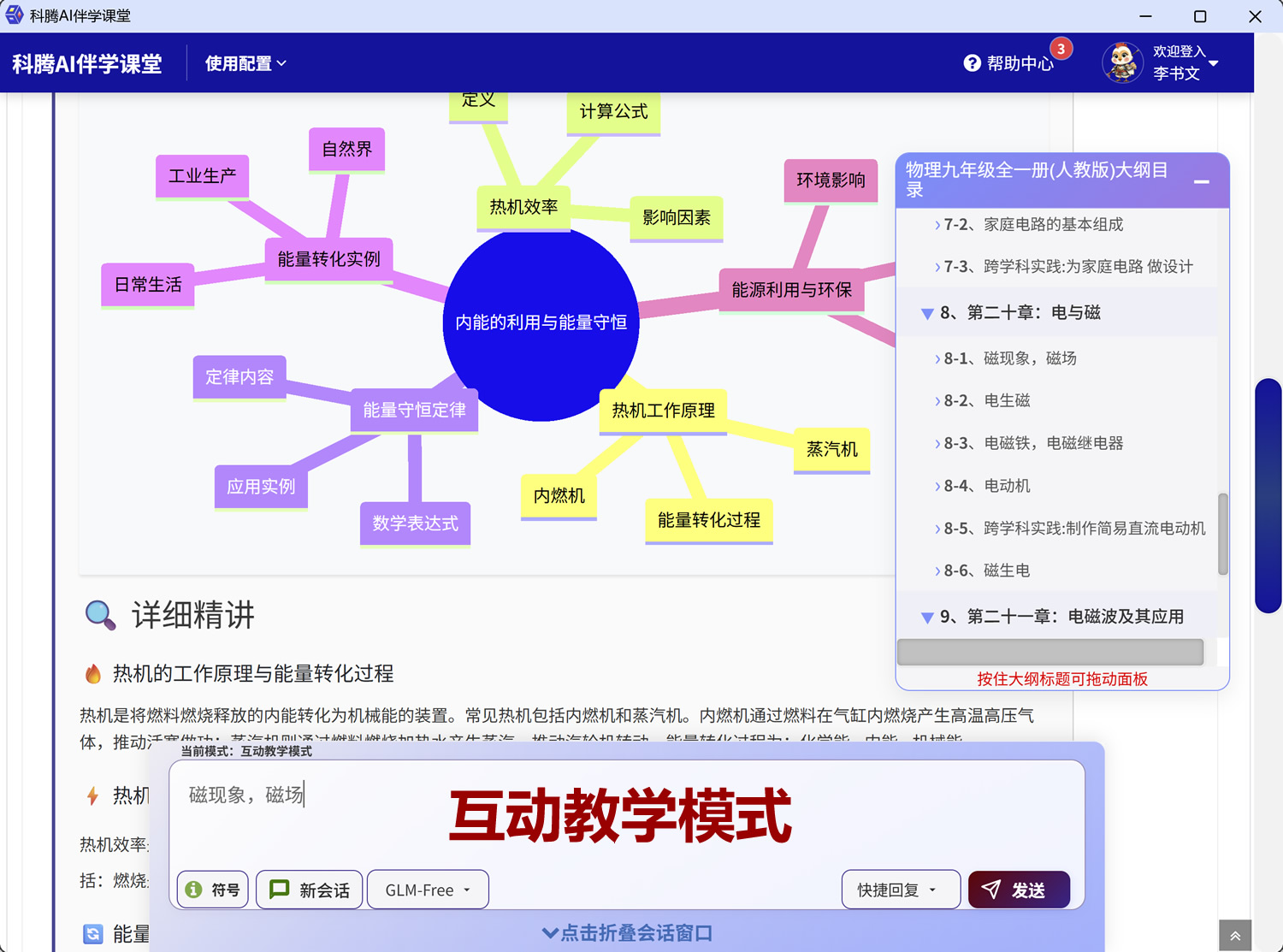1283x952 pixels.
Task: Click the red notification badge on 帮助中心
Action: [1061, 49]
